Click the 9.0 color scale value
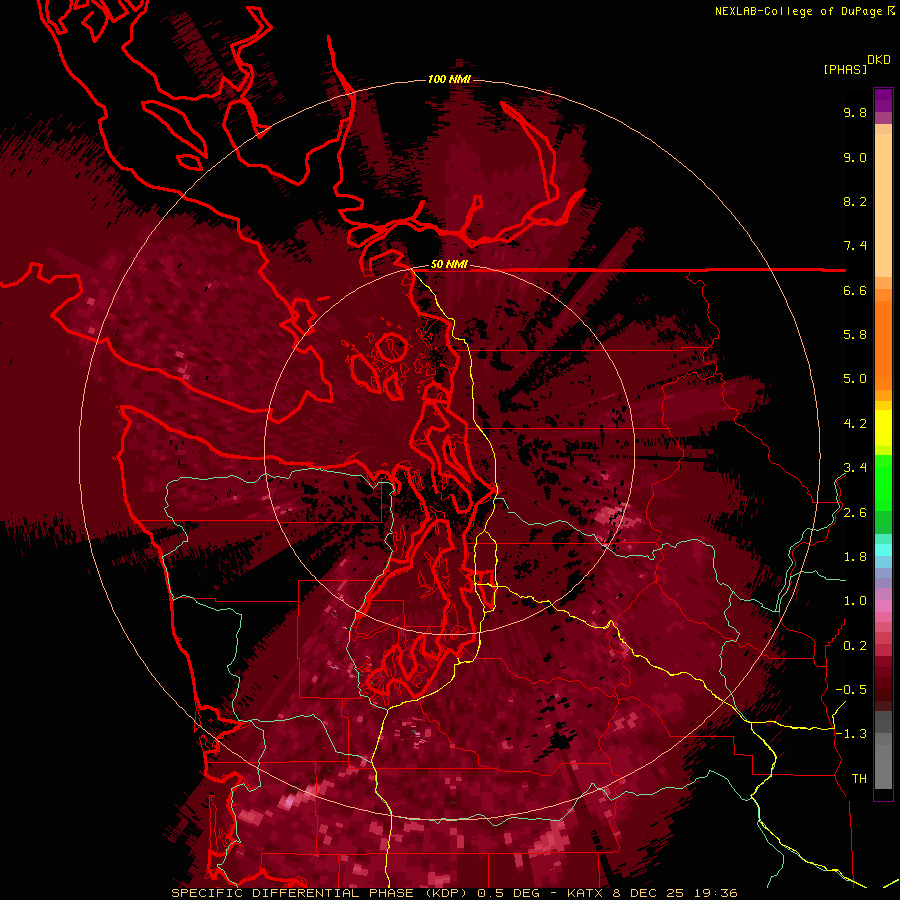900x900 pixels. click(x=855, y=158)
